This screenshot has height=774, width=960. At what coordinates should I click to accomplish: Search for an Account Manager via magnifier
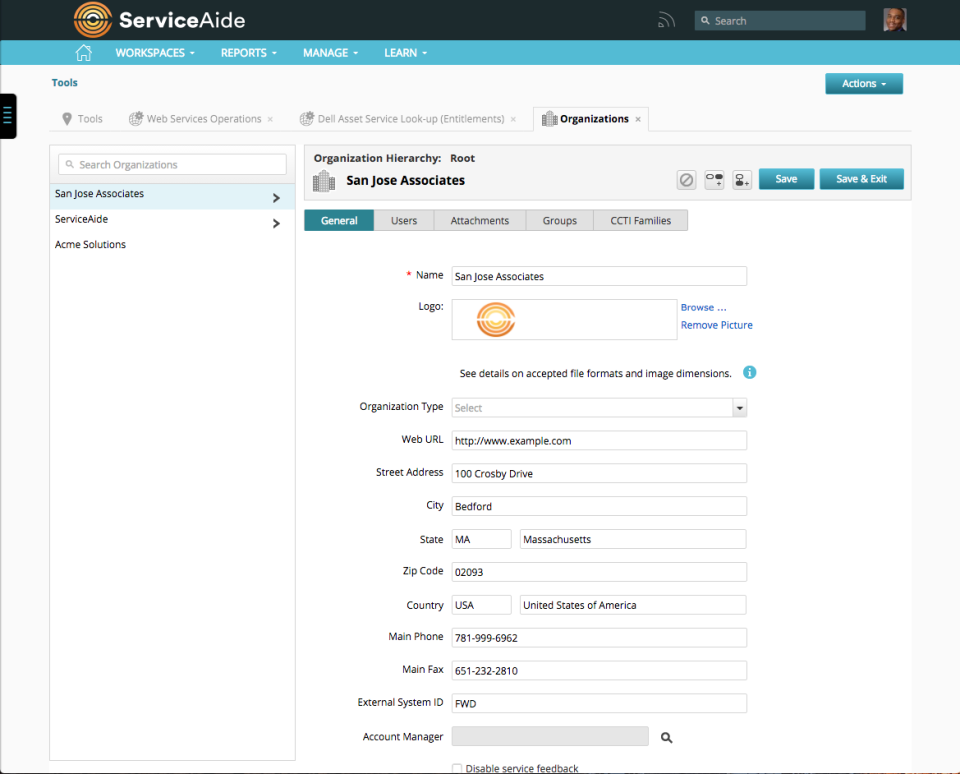(x=666, y=738)
